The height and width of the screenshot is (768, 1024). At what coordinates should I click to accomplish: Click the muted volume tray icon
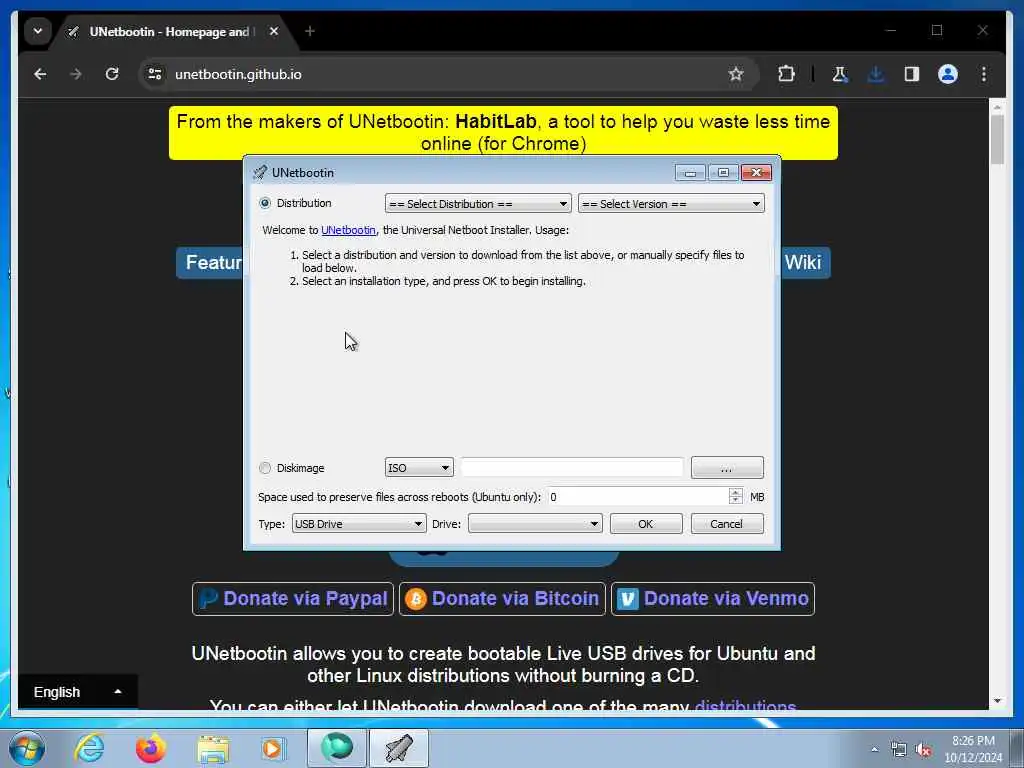(x=923, y=749)
